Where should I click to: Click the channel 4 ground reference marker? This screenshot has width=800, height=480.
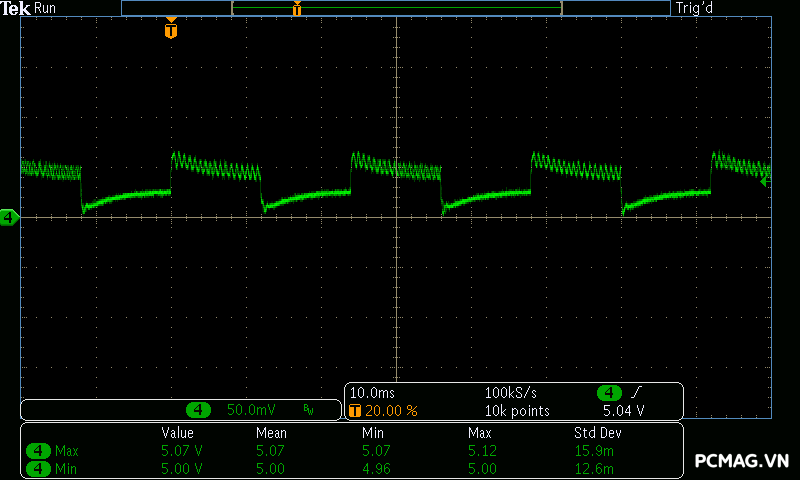9,217
